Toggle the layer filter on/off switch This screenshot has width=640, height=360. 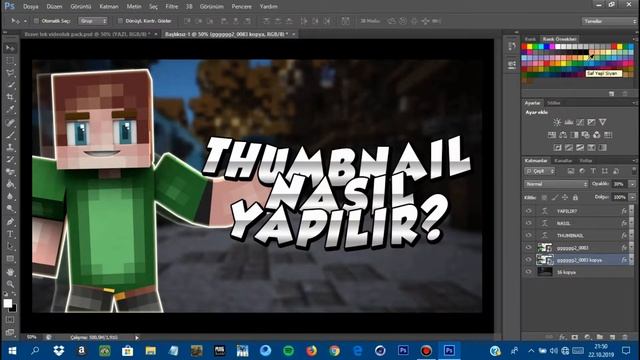coord(633,171)
